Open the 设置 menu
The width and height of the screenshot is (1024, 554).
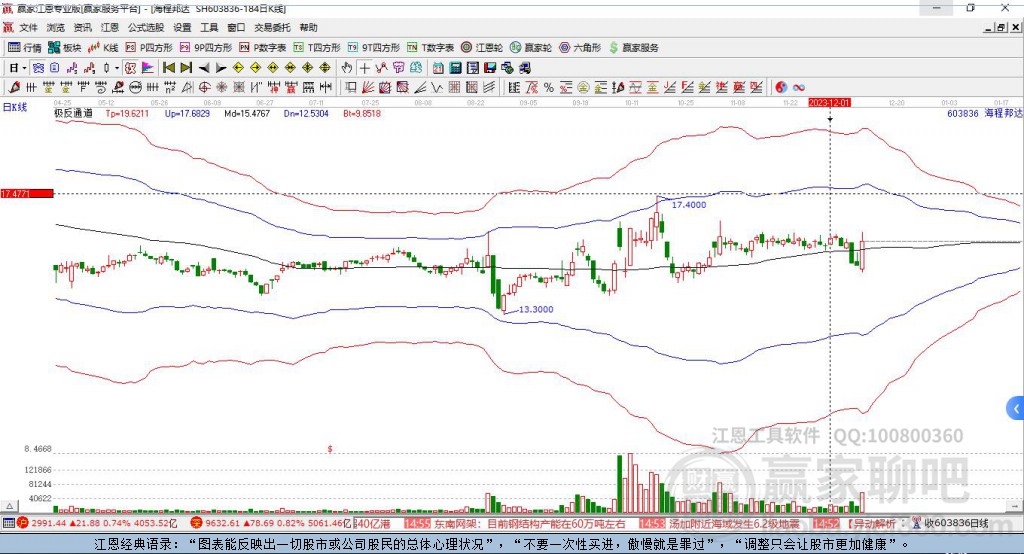coord(182,27)
